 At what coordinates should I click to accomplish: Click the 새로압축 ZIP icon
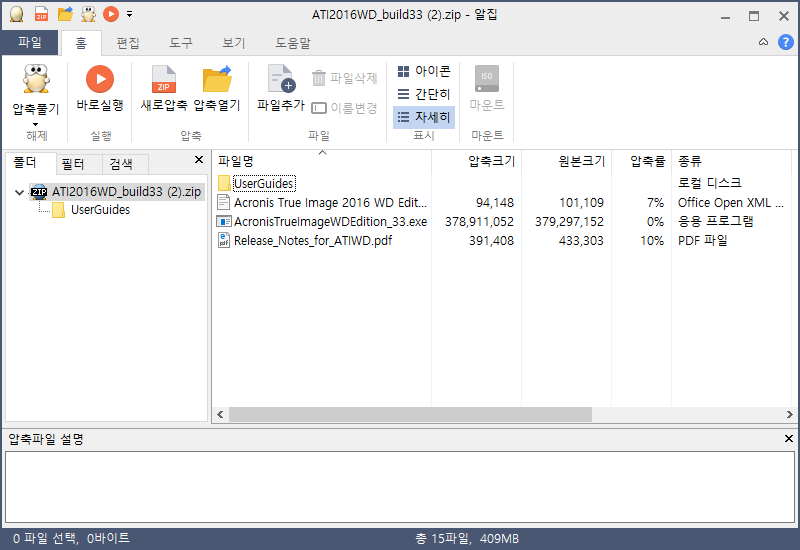click(164, 80)
